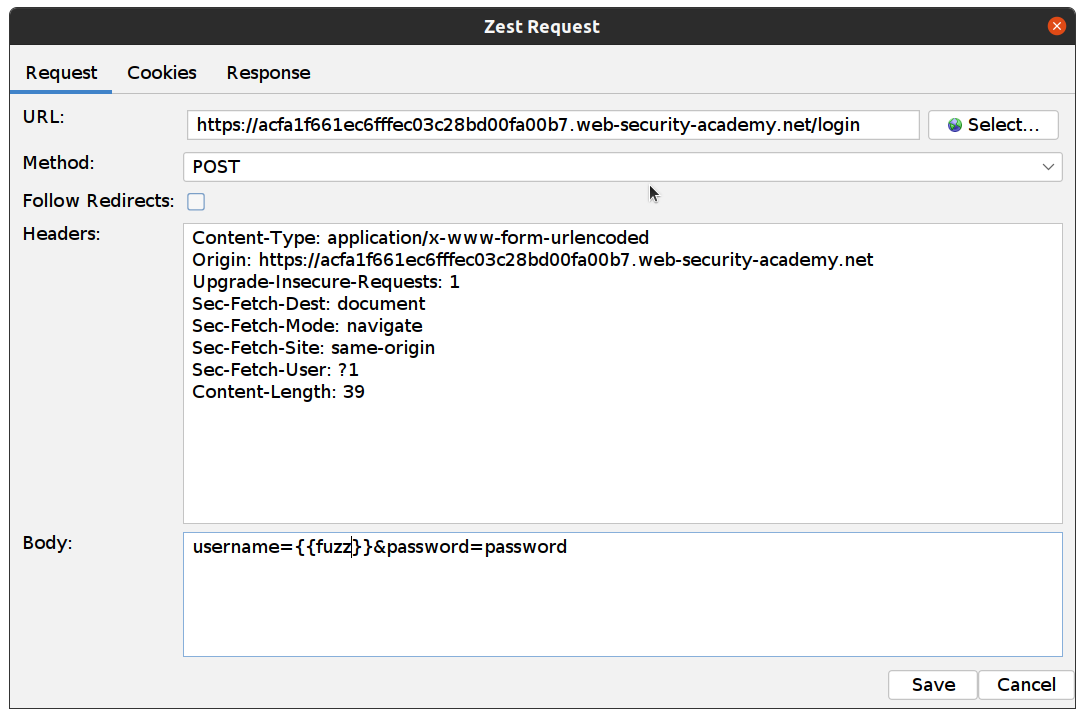Click the Select... URL button
The width and height of the screenshot is (1085, 718).
(x=993, y=125)
